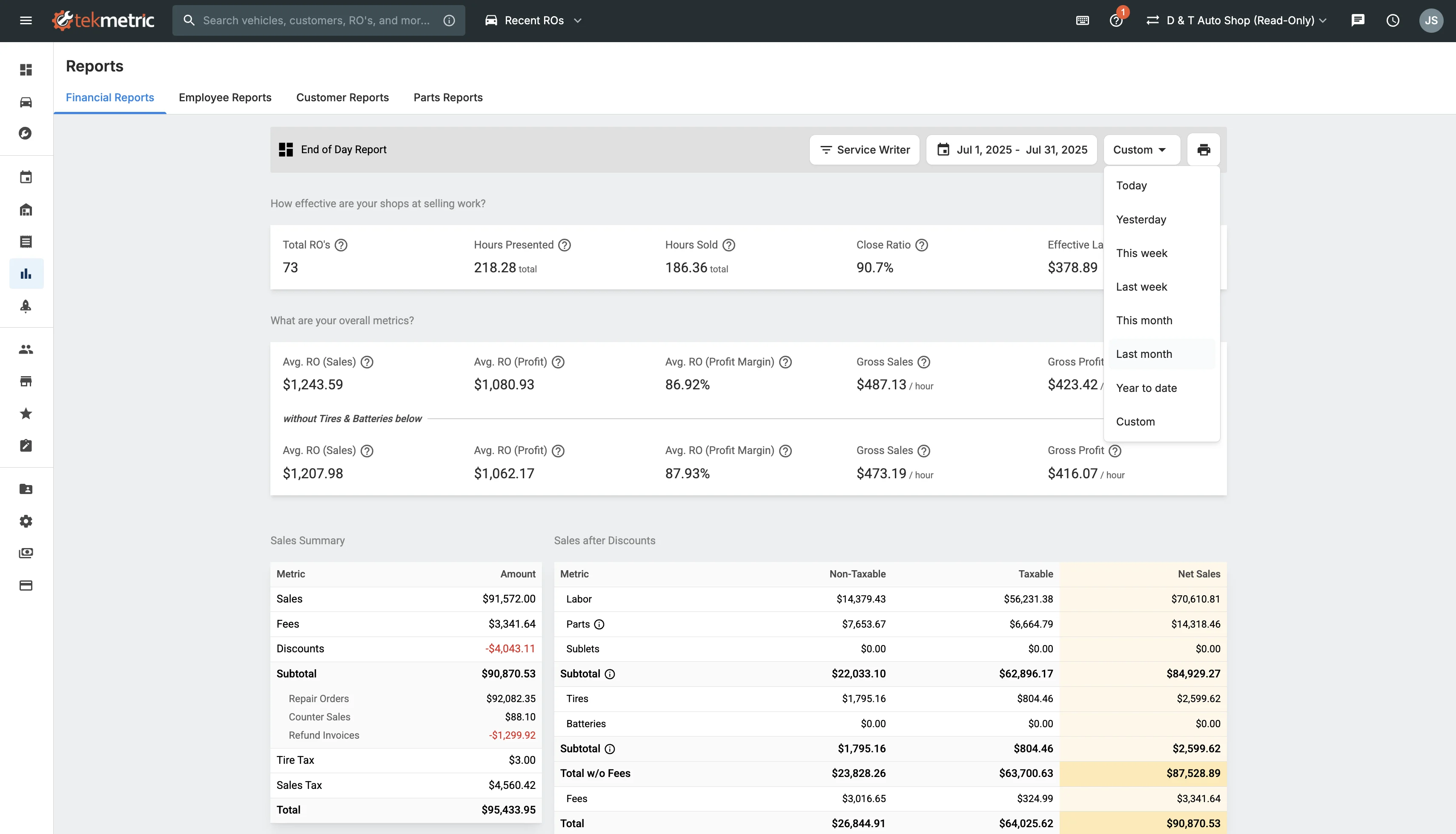Switch to the Employee Reports tab
The height and width of the screenshot is (834, 1456).
pos(225,97)
